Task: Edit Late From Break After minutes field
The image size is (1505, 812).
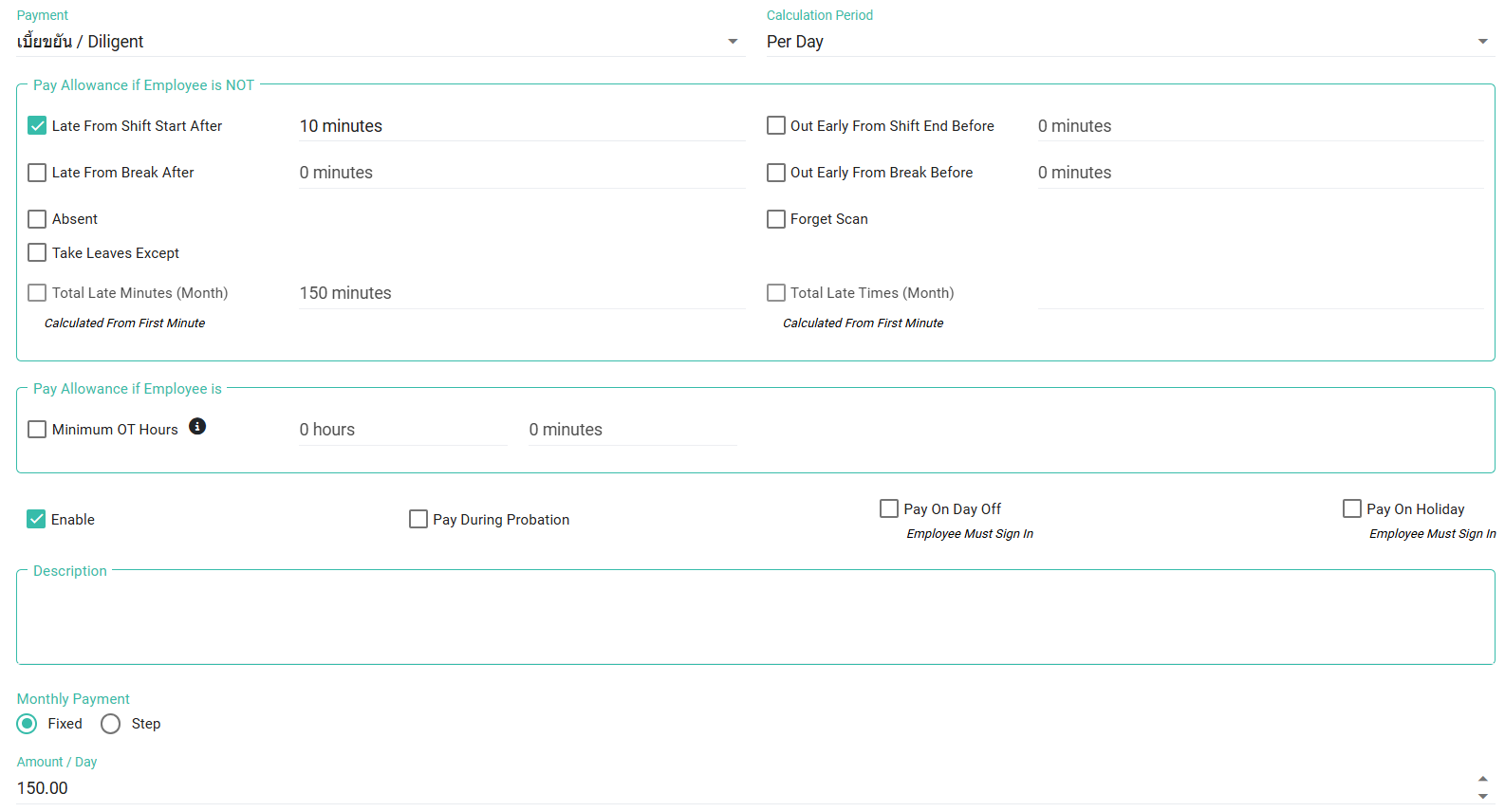Action: click(522, 173)
